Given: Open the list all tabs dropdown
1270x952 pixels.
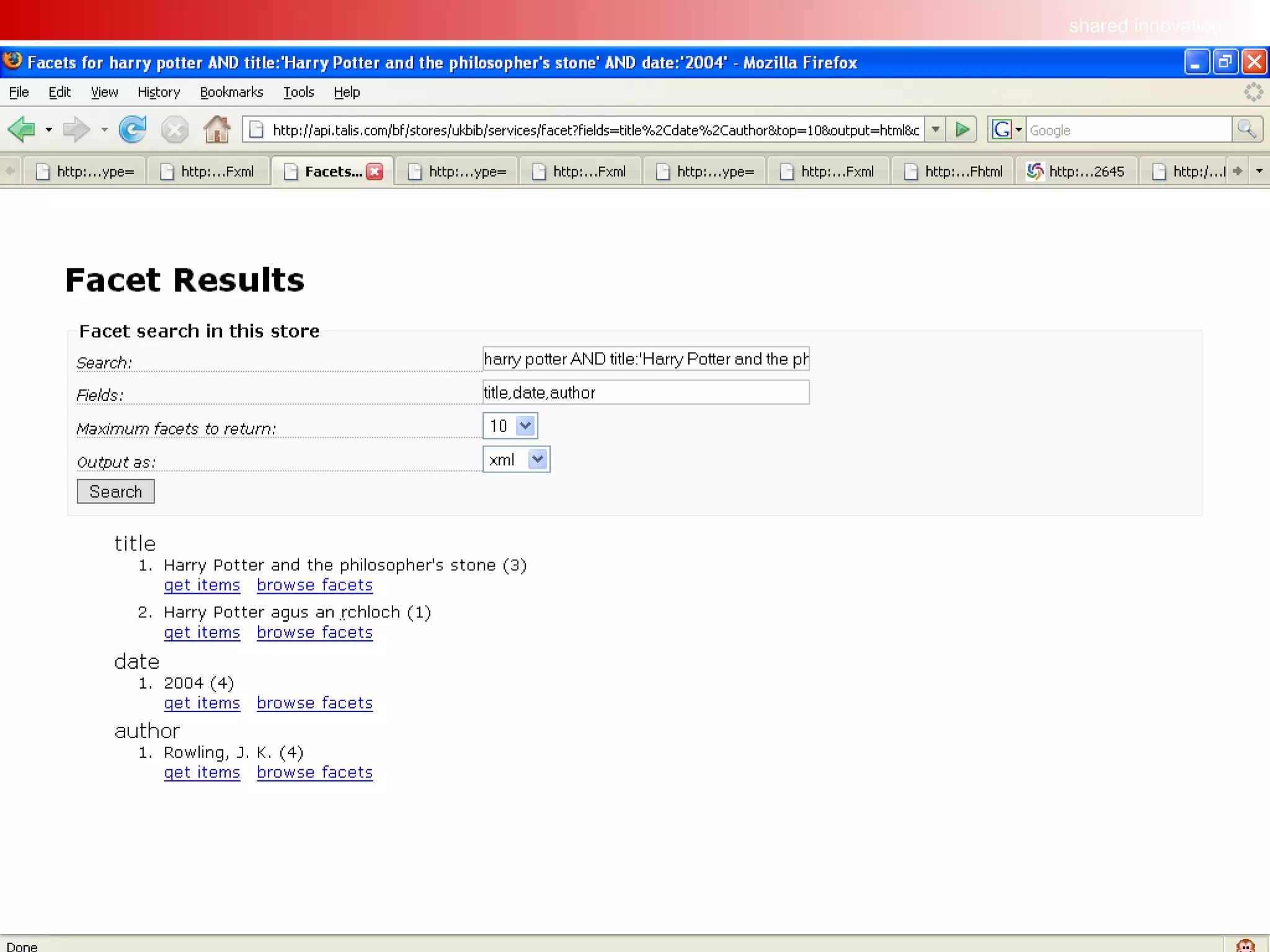Looking at the screenshot, I should click(x=1259, y=171).
